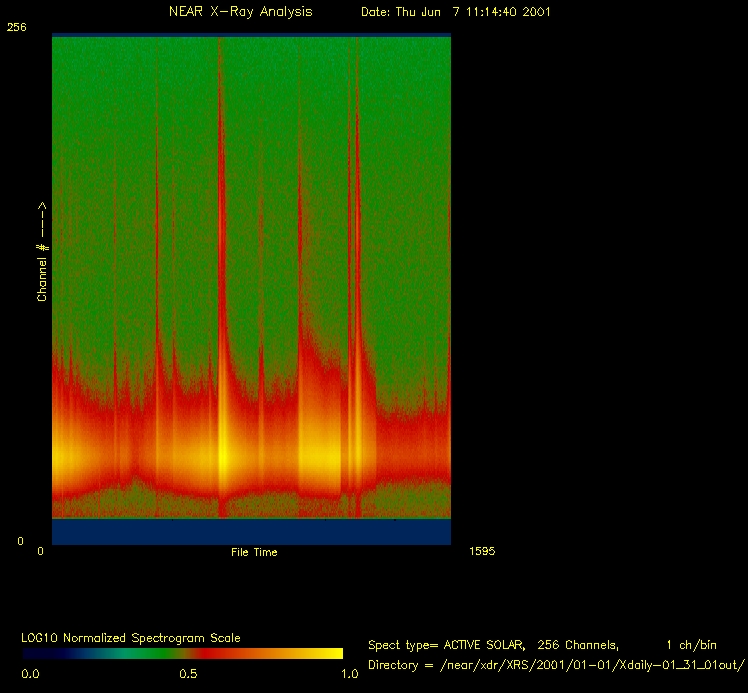Click the dark blue band below the spectrogram
This screenshot has height=693, width=748.
pyautogui.click(x=250, y=532)
